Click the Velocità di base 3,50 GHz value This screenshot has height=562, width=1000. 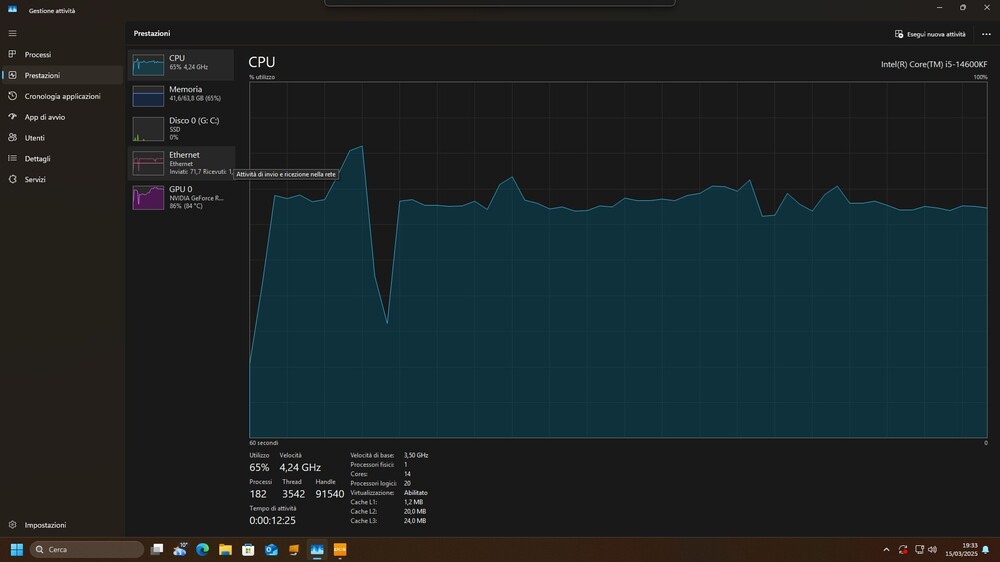click(416, 455)
